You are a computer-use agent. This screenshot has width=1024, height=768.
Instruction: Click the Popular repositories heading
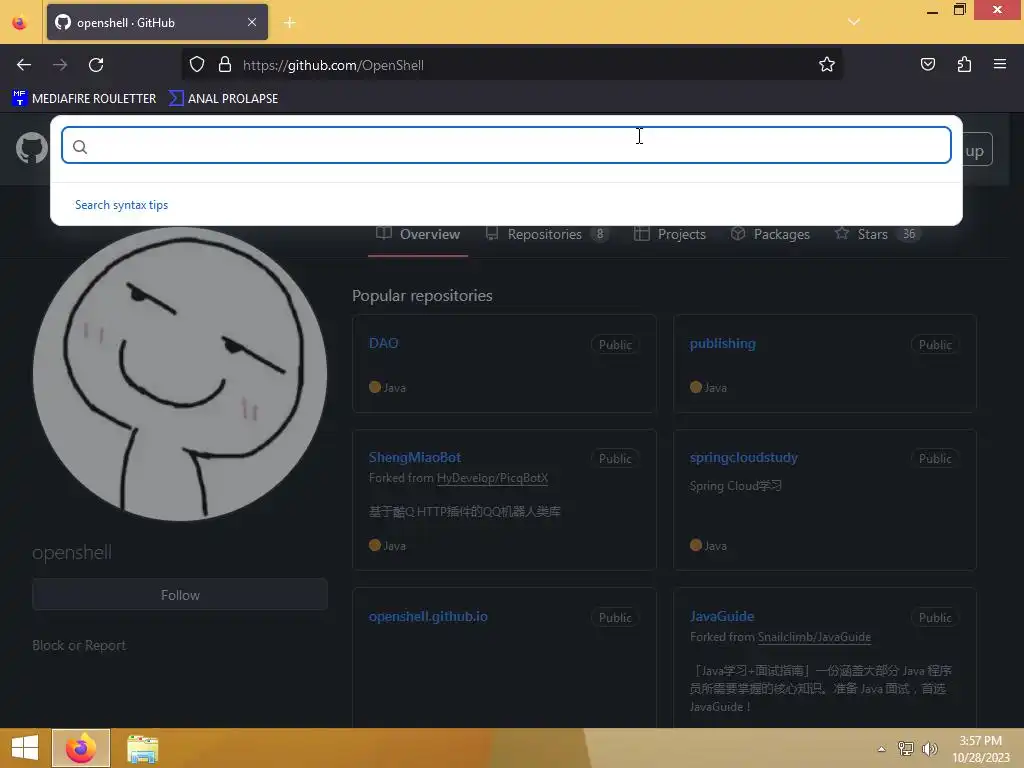tap(423, 296)
